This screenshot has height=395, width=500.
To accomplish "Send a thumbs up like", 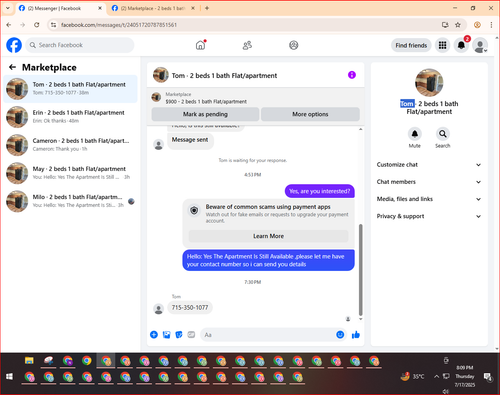I will (356, 335).
